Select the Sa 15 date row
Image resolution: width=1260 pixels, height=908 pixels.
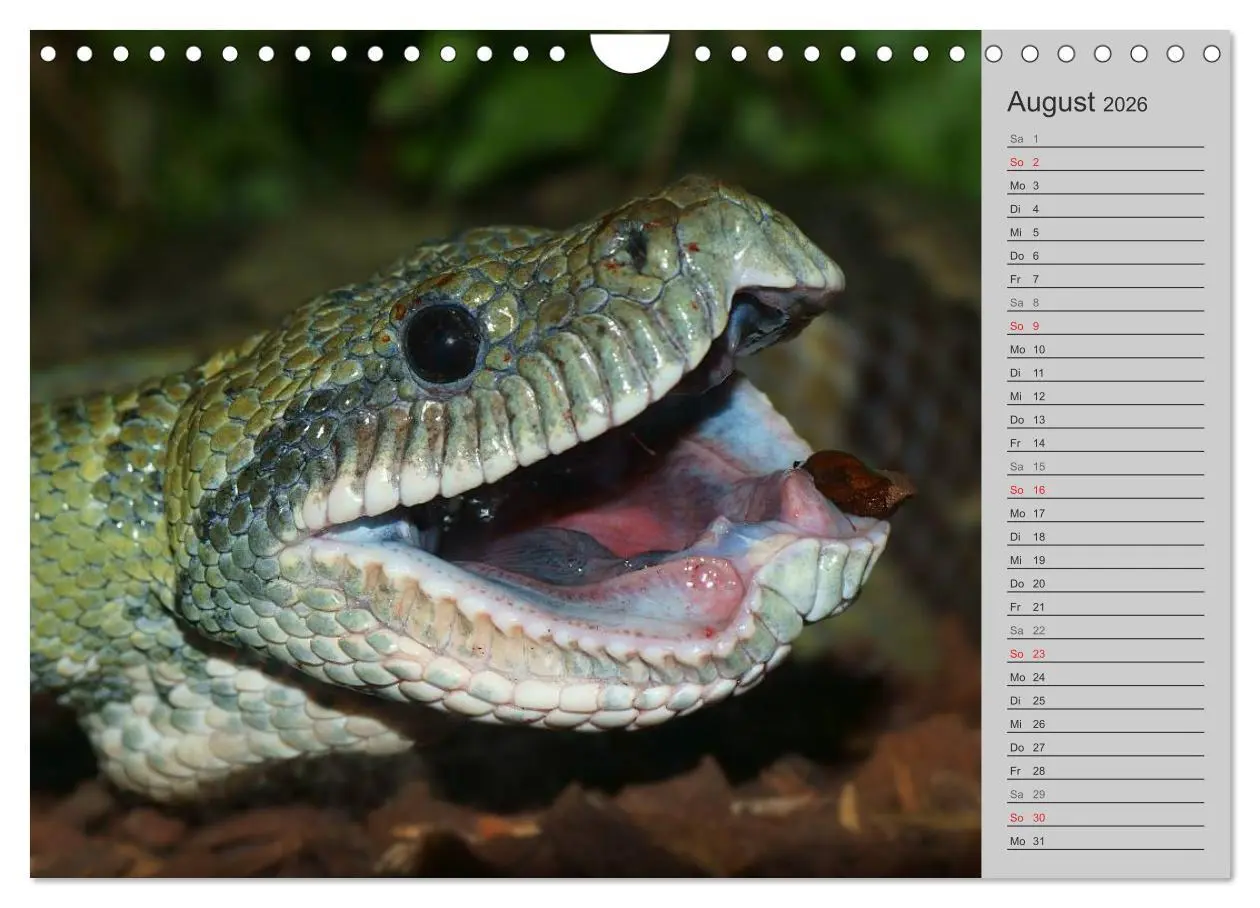1106,466
